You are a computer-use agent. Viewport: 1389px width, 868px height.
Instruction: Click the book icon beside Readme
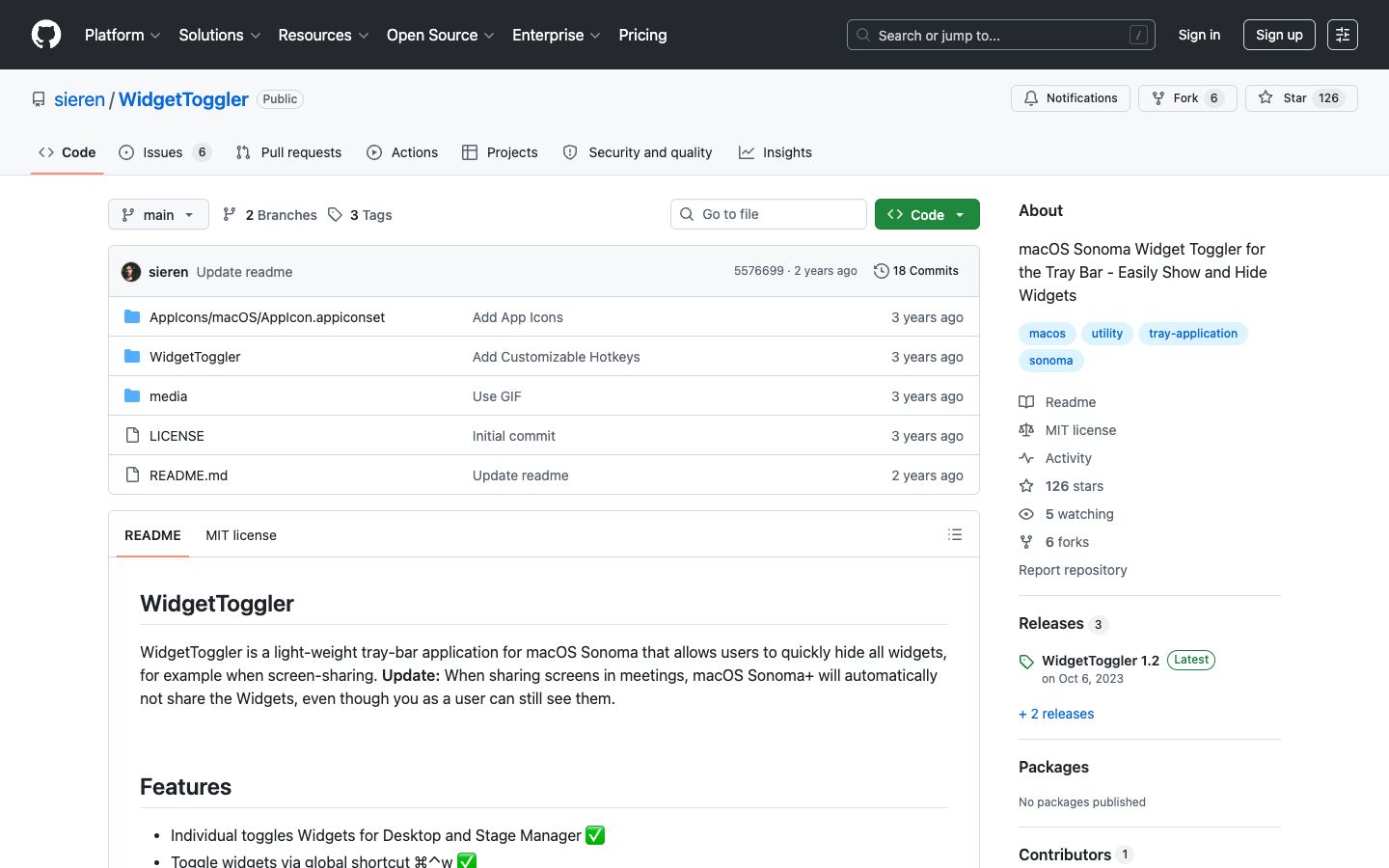coord(1026,402)
